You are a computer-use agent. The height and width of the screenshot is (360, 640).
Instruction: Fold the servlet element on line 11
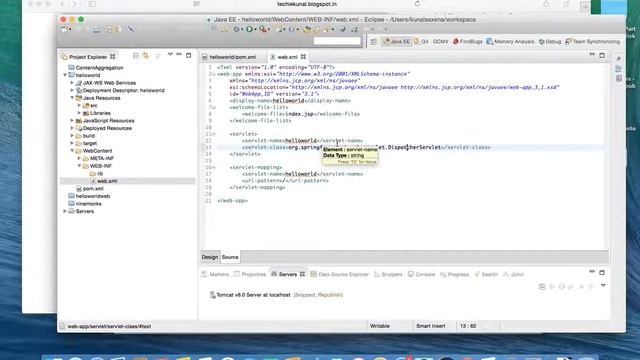(214, 134)
